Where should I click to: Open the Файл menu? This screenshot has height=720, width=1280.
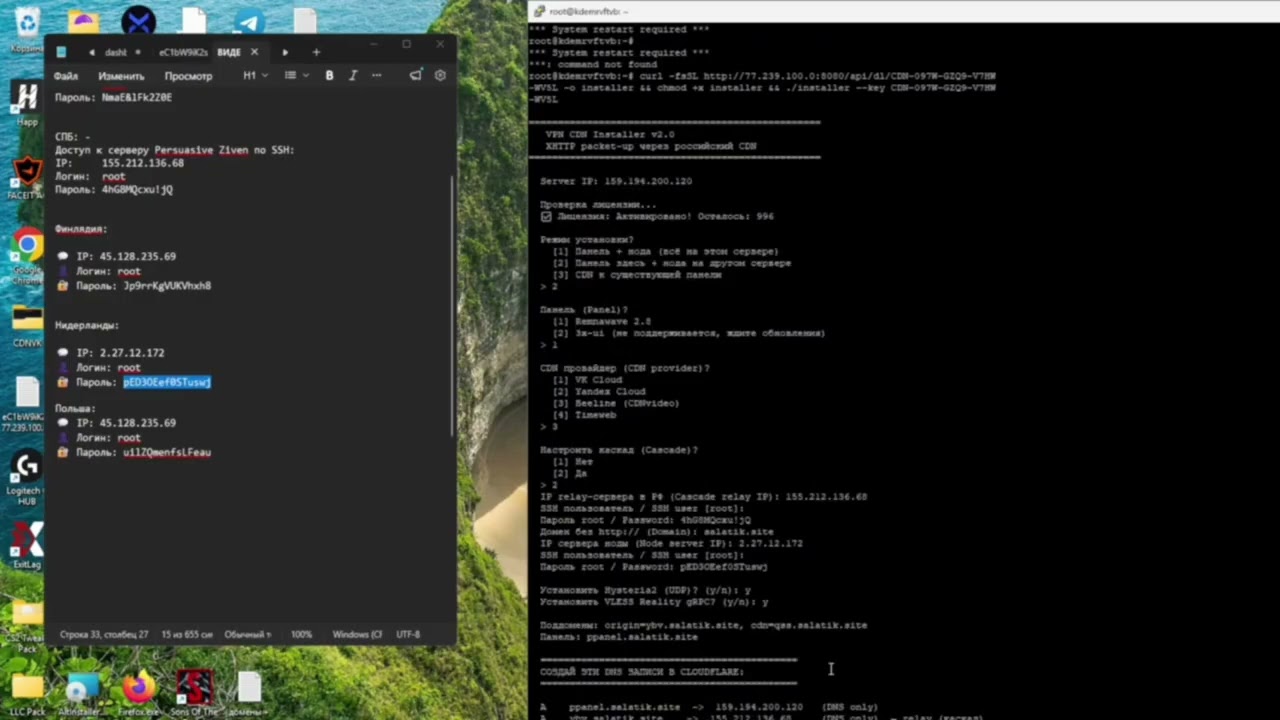66,76
